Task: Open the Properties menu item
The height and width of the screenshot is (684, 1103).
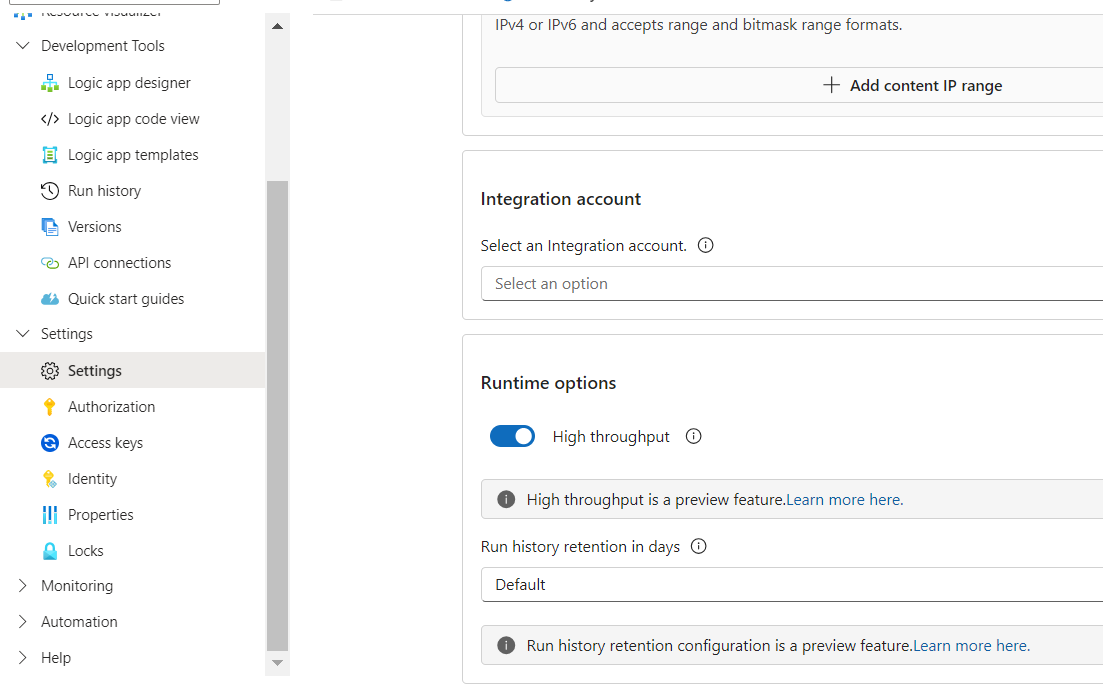Action: (100, 515)
